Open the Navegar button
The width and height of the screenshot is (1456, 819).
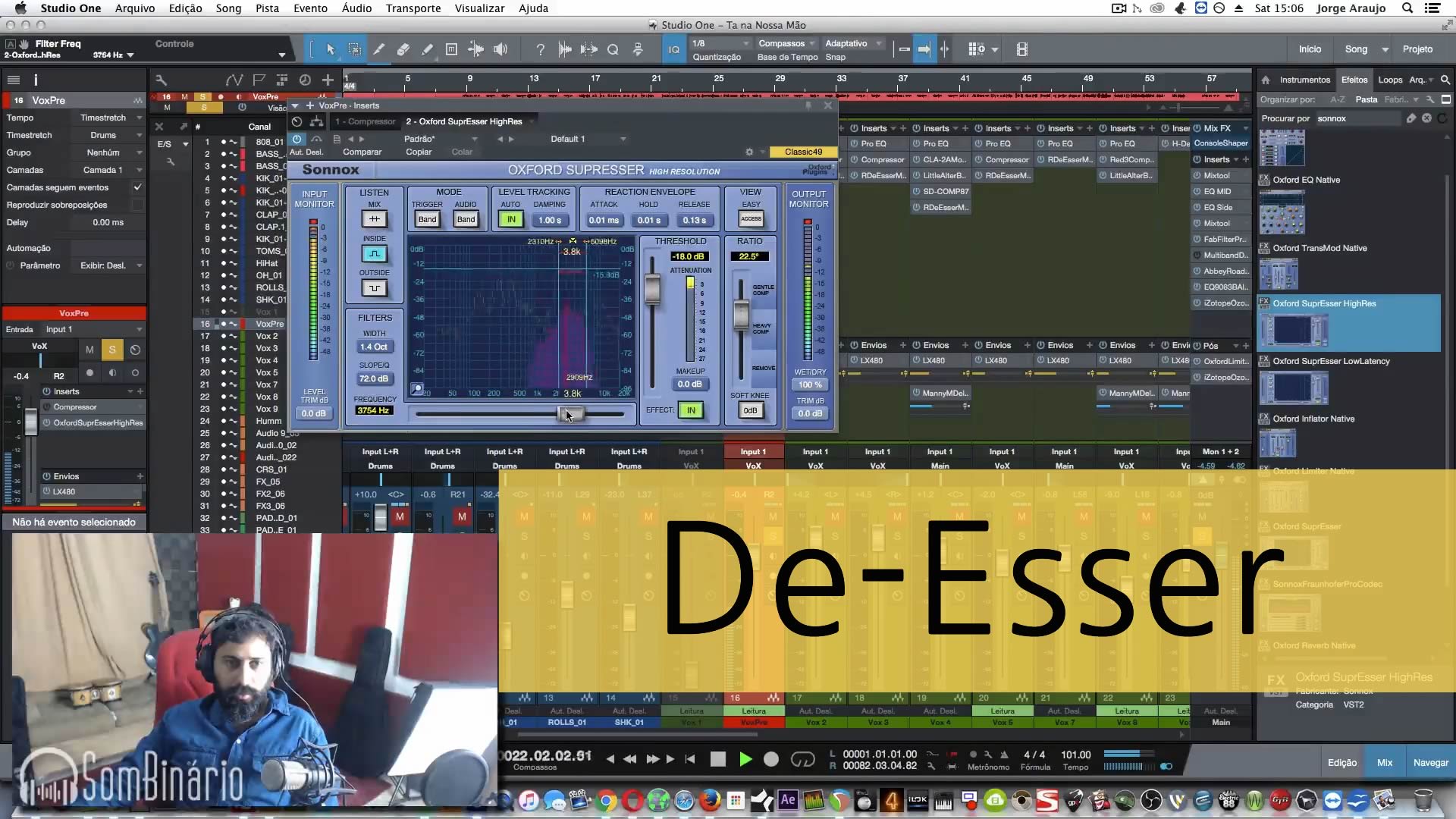(1430, 763)
